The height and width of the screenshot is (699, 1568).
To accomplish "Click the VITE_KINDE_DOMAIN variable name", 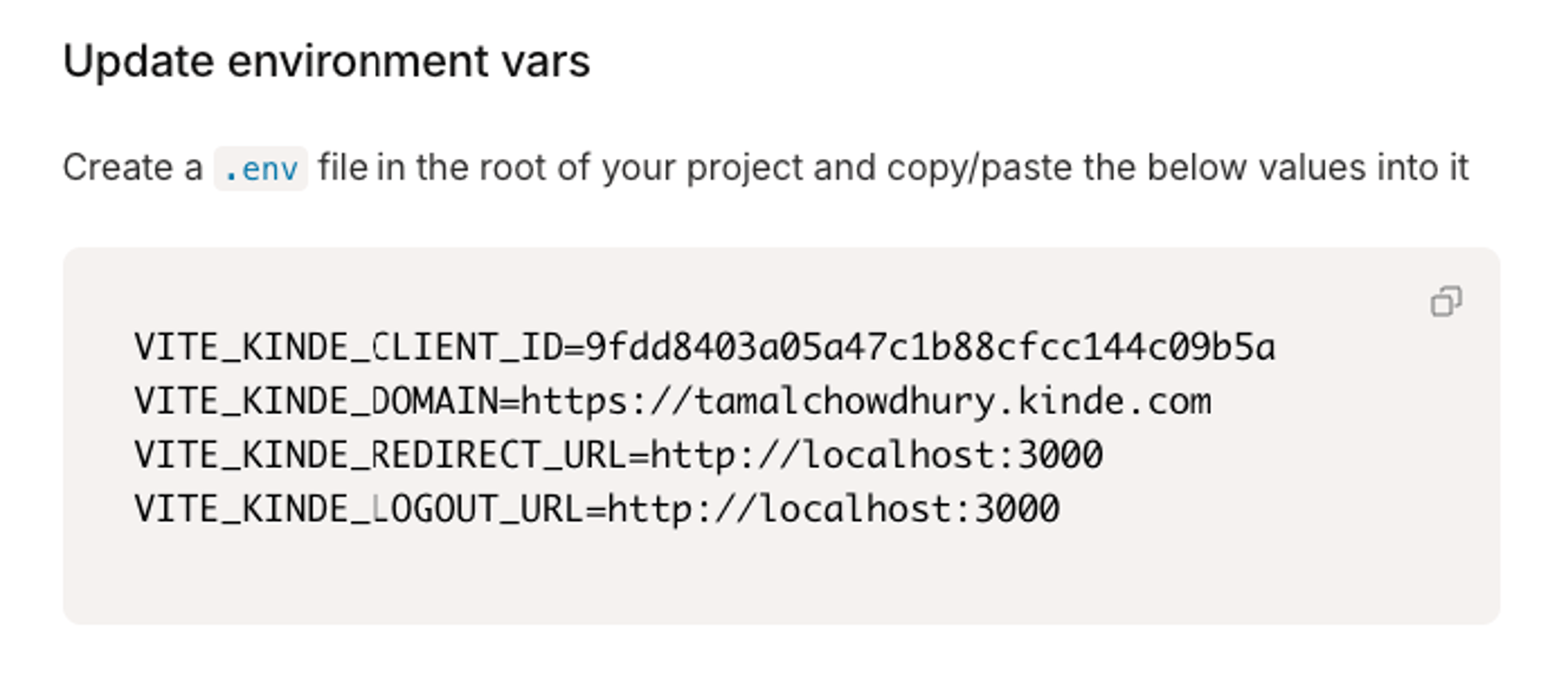I will (x=316, y=401).
